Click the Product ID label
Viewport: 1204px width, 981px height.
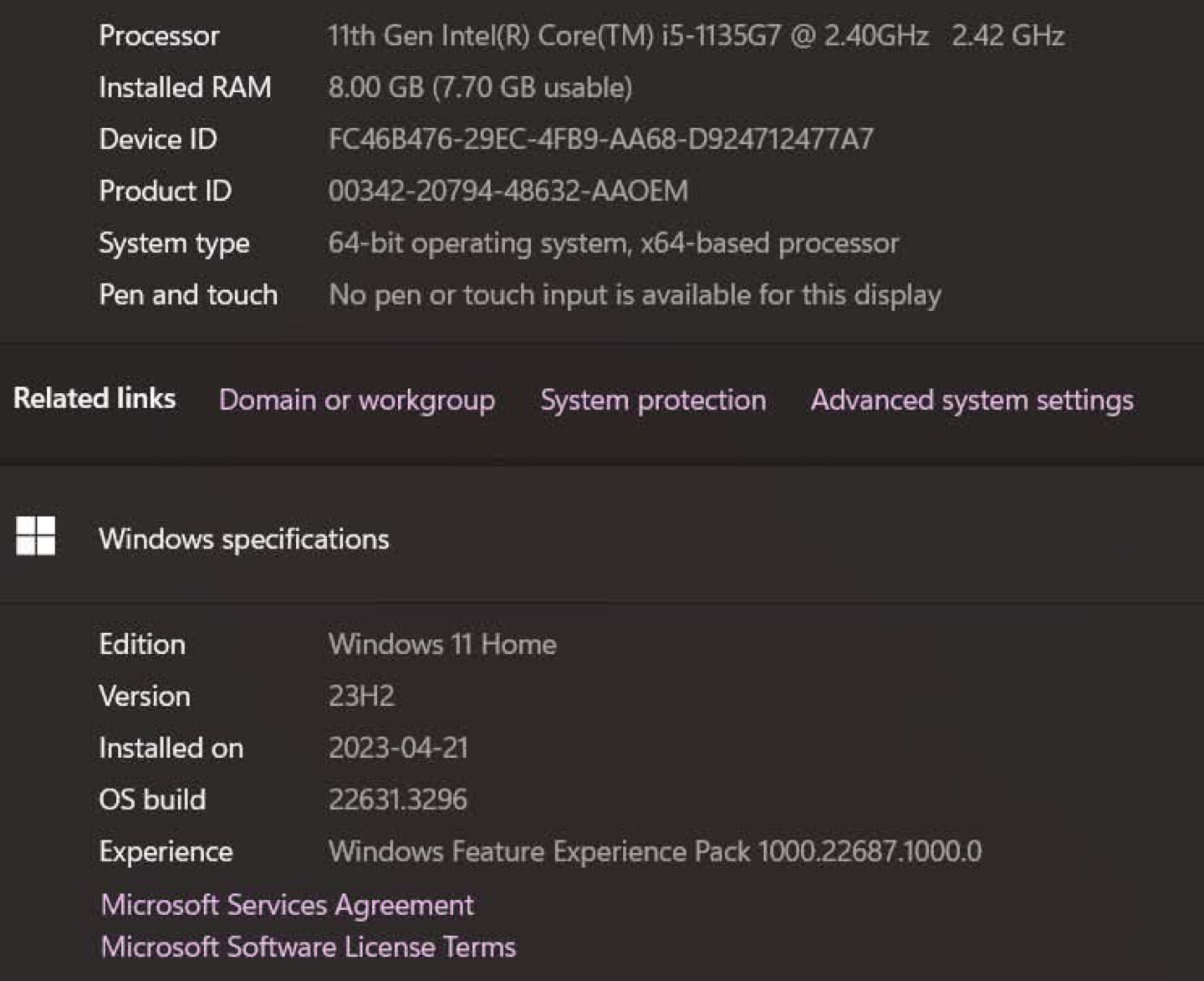pos(165,191)
